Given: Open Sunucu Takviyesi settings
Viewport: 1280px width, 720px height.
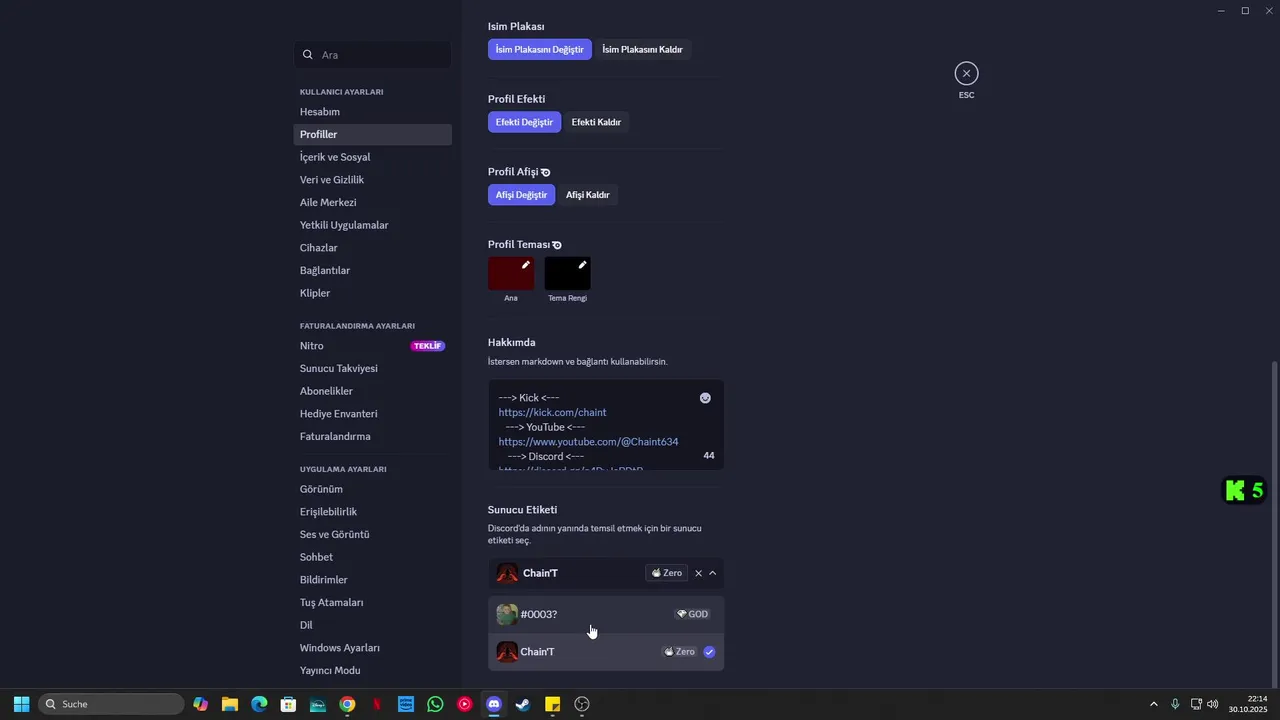Looking at the screenshot, I should pyautogui.click(x=373, y=369).
